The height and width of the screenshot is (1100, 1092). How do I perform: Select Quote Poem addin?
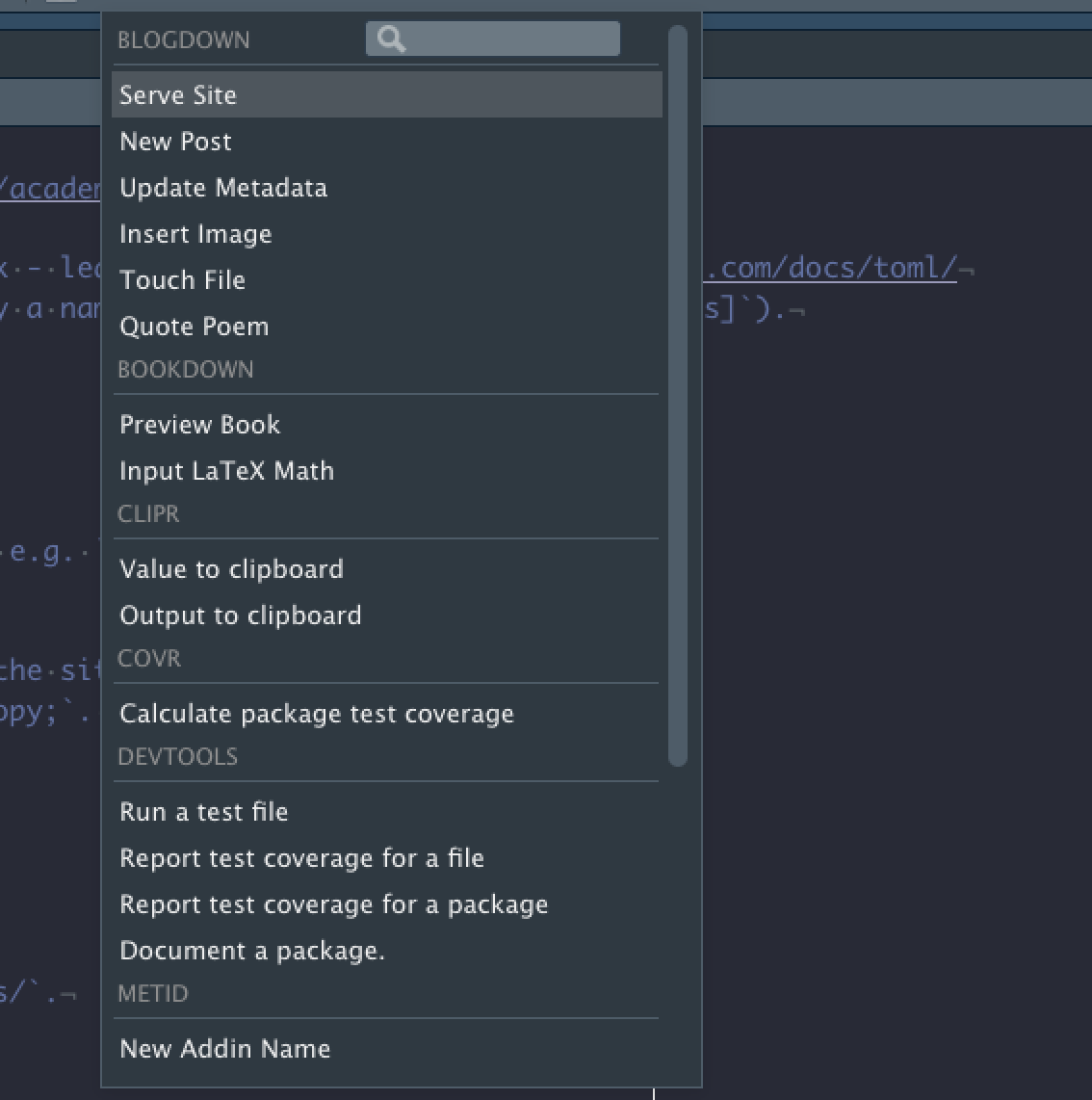coord(194,327)
